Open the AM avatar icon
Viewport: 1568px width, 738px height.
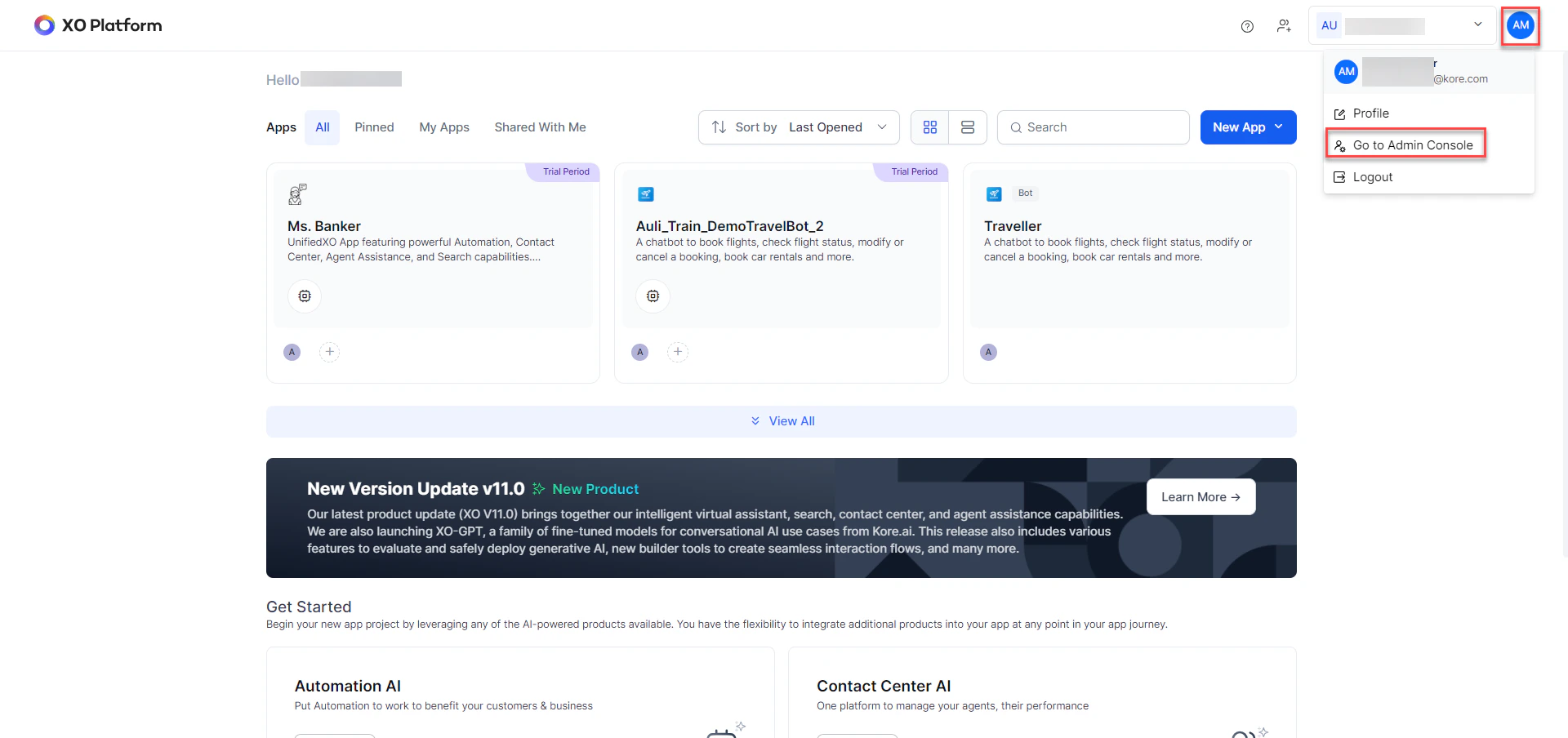(1520, 24)
